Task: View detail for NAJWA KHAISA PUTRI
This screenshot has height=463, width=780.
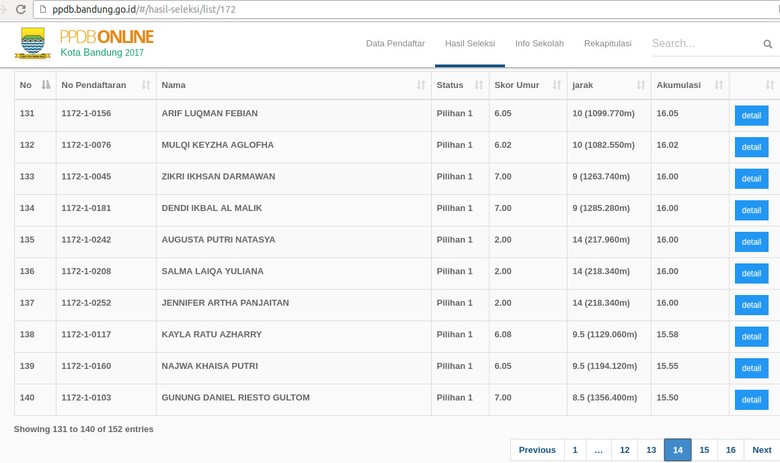Action: pos(751,368)
